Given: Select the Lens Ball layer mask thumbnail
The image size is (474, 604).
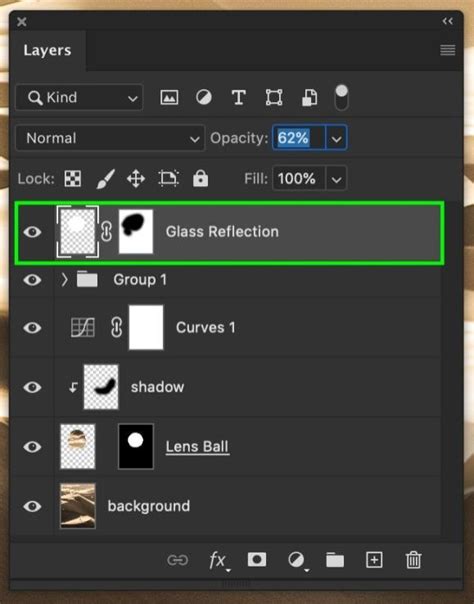Looking at the screenshot, I should pyautogui.click(x=136, y=446).
